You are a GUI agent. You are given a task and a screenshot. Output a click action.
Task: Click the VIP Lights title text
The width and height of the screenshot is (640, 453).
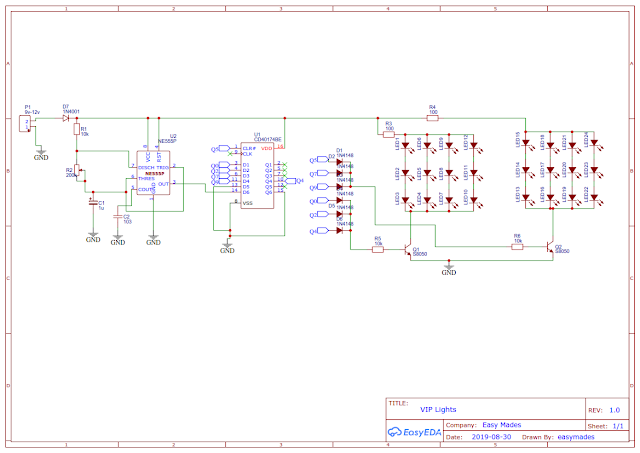tap(438, 409)
